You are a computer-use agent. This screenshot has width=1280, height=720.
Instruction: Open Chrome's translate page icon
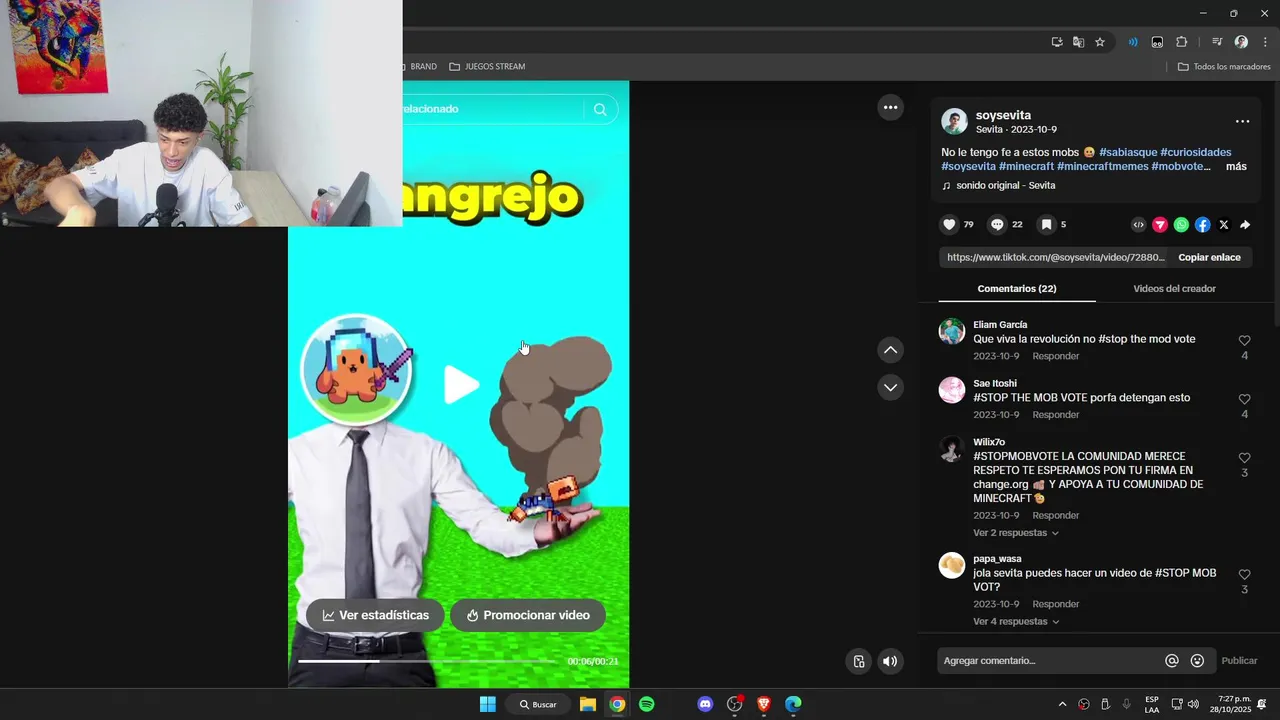pos(1078,42)
